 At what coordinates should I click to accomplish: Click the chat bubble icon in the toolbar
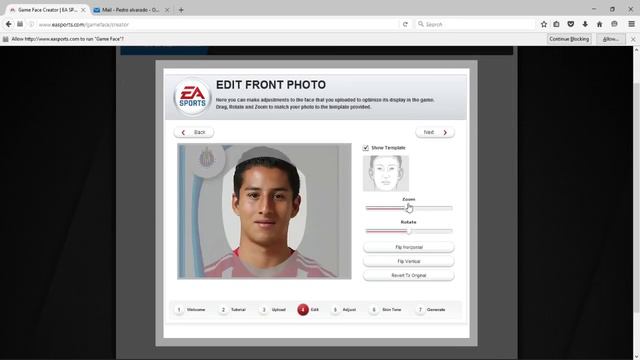[x=614, y=24]
